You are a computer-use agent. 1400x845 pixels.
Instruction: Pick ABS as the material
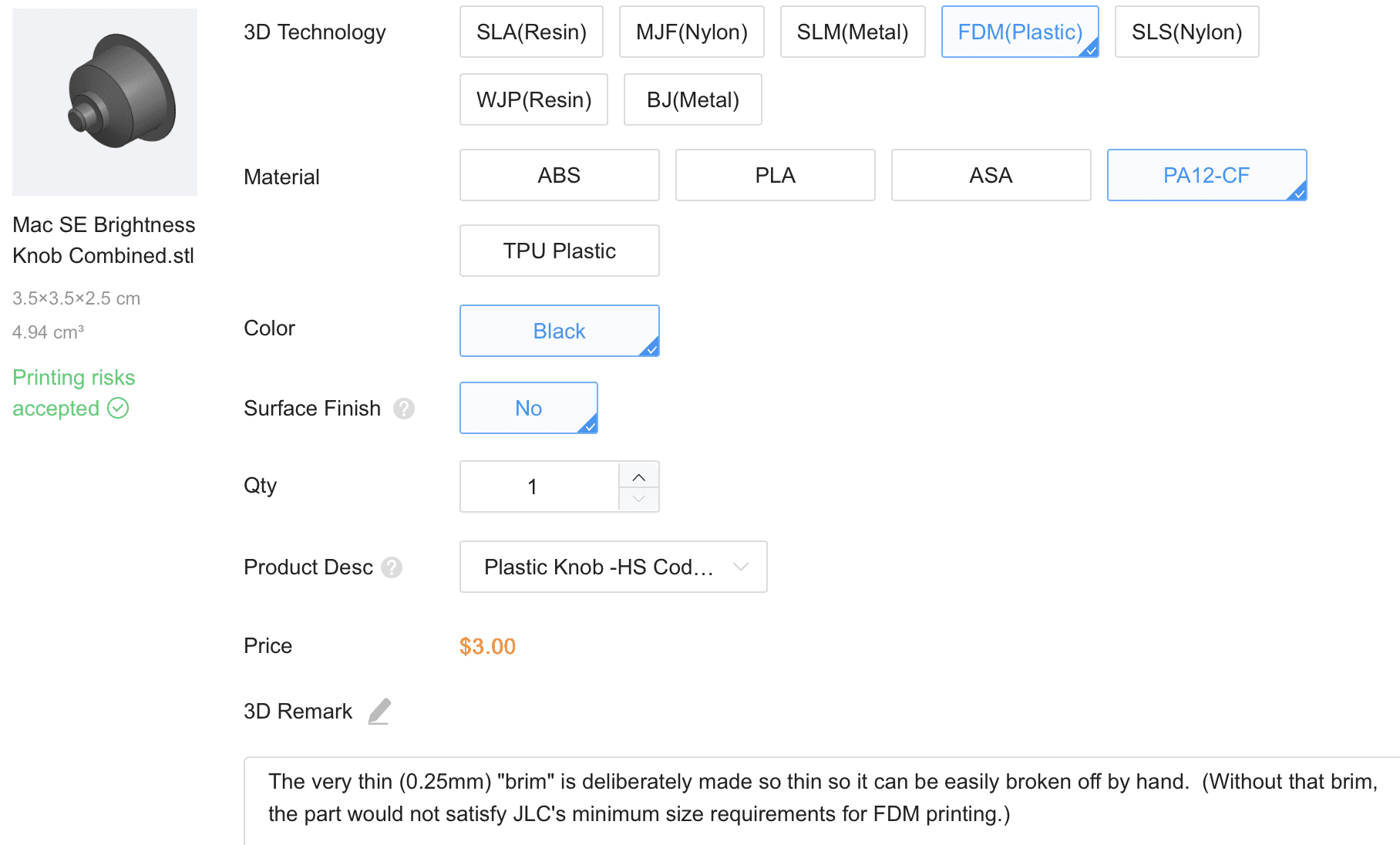(x=559, y=175)
